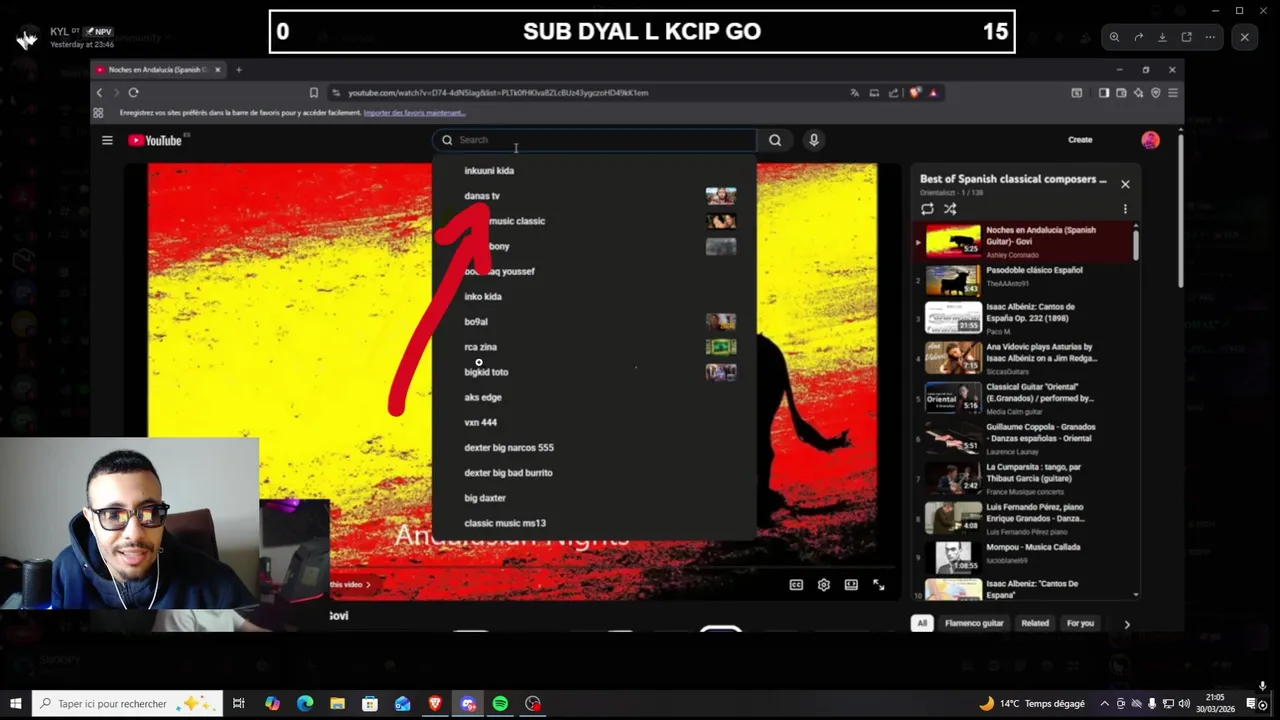Click Windows Start button

[15, 703]
